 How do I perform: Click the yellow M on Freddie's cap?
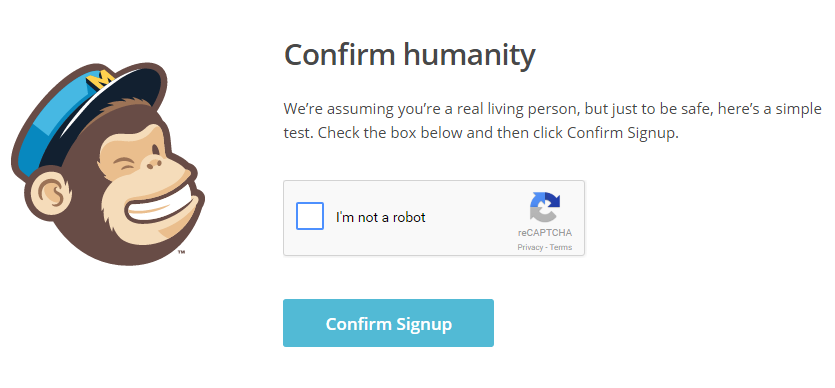coord(100,80)
